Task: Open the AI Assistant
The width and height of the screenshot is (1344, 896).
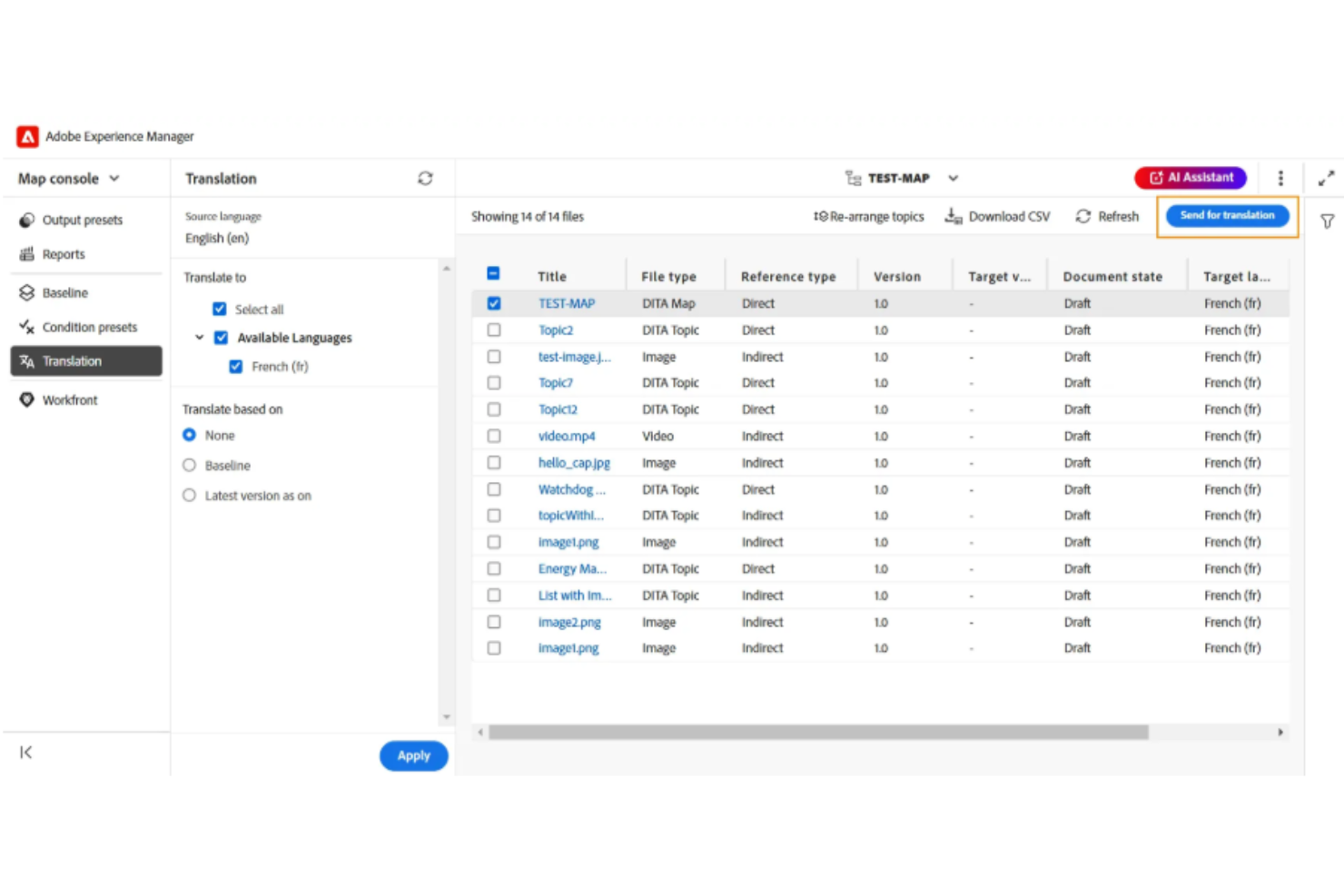Action: point(1191,178)
